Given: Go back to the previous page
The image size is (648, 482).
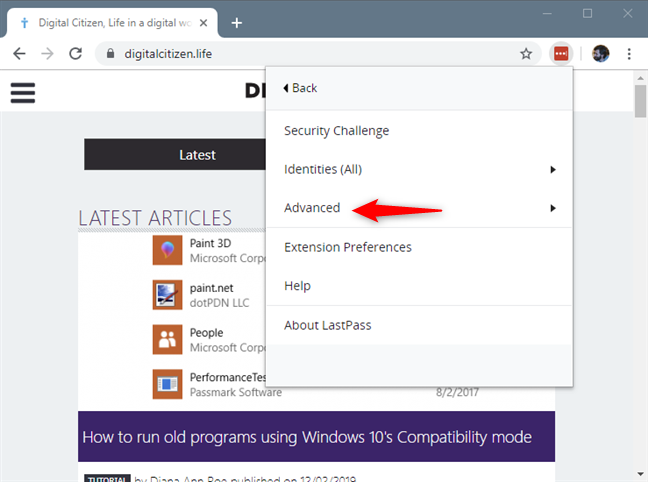Looking at the screenshot, I should (x=19, y=54).
